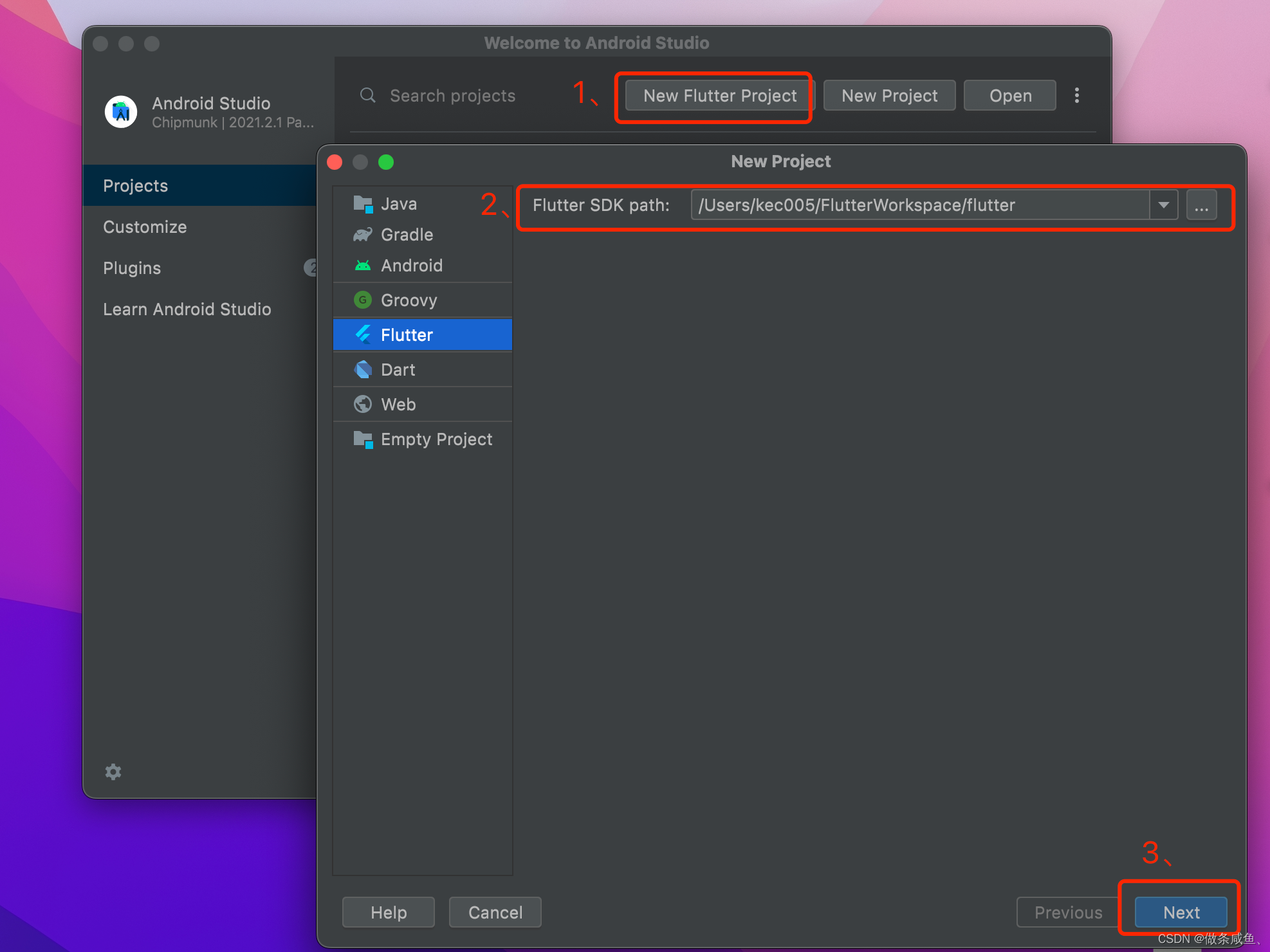
Task: Open the Plugins section
Action: (132, 268)
